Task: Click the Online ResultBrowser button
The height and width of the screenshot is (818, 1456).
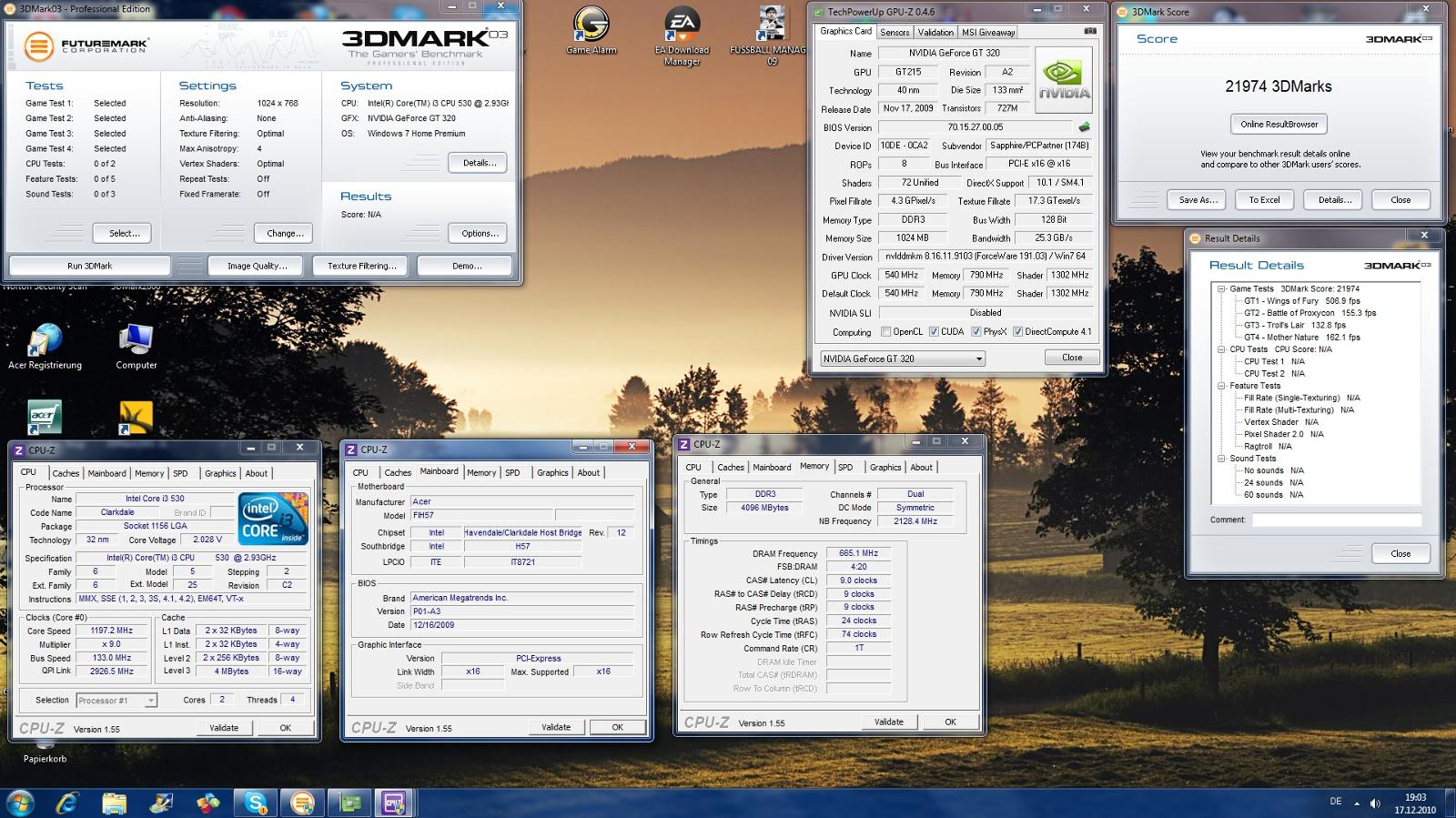Action: click(x=1279, y=125)
